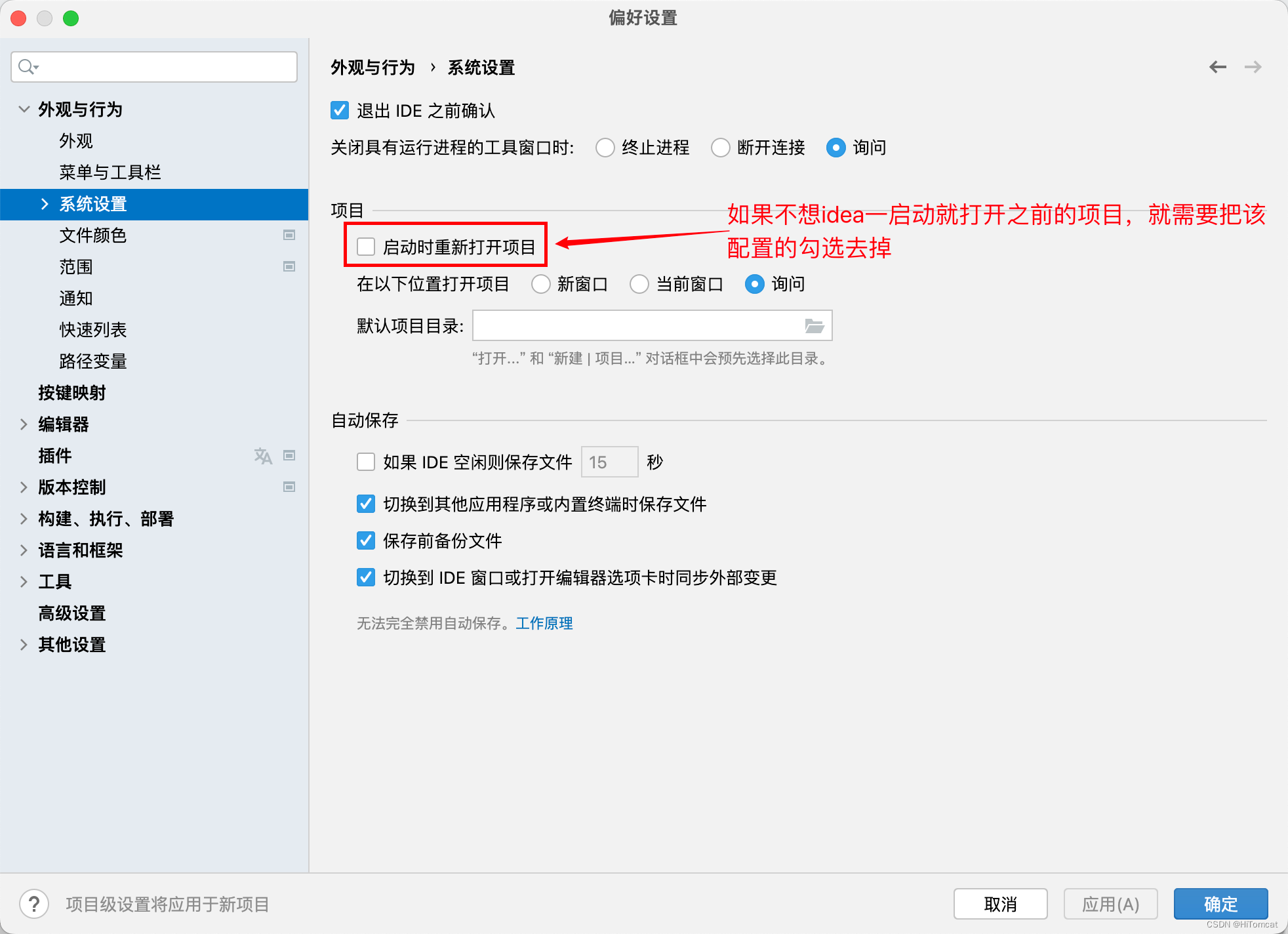
Task: Click 取消 button
Action: [x=1000, y=904]
